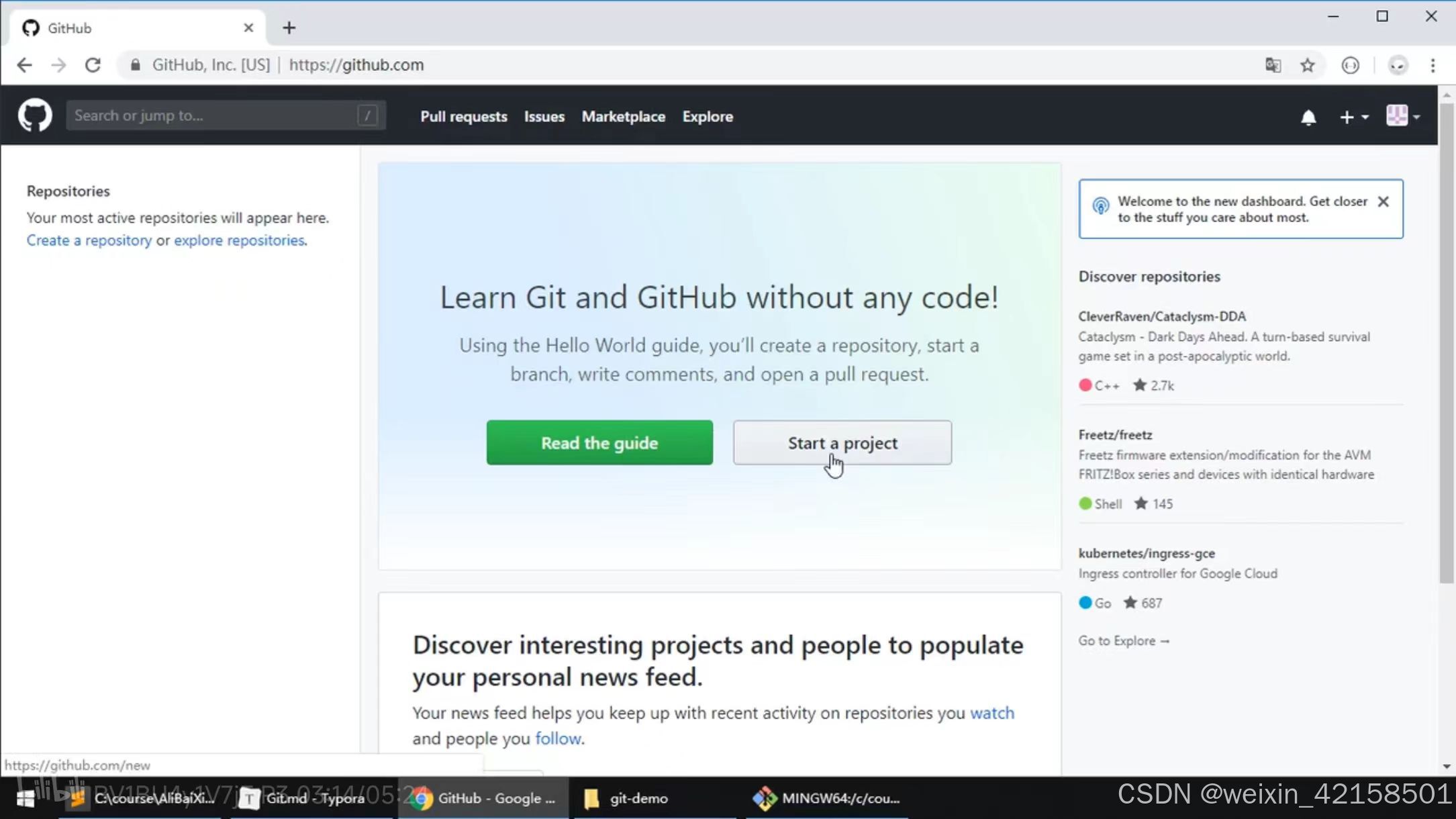
Task: Click the follow link in news feed text
Action: click(x=558, y=738)
